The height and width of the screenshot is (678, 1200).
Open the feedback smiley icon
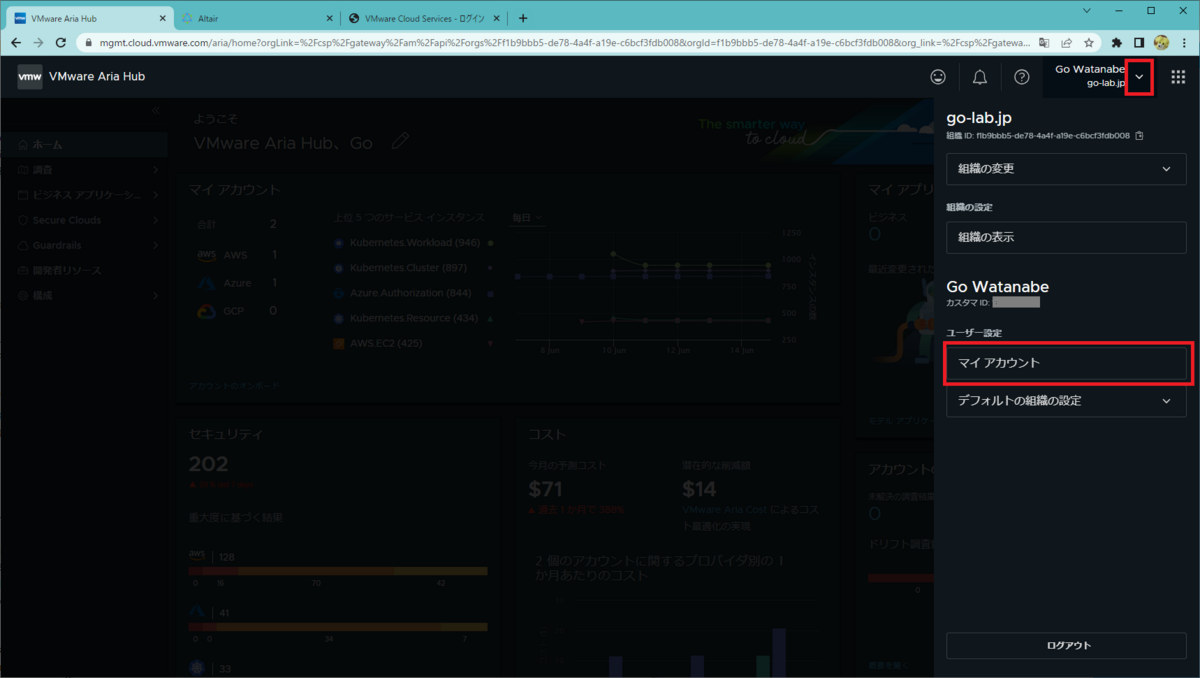[x=937, y=77]
